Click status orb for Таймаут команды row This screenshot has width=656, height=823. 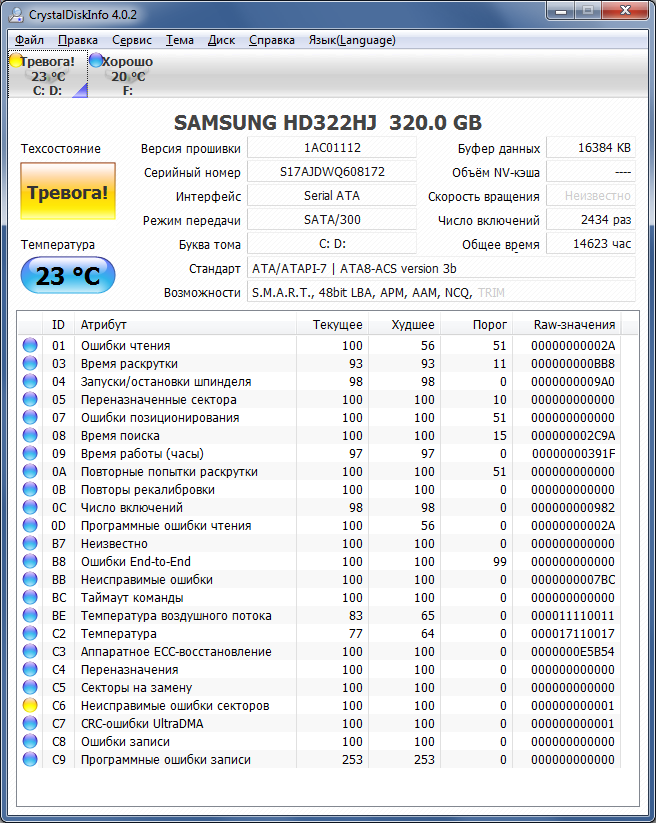pyautogui.click(x=30, y=597)
